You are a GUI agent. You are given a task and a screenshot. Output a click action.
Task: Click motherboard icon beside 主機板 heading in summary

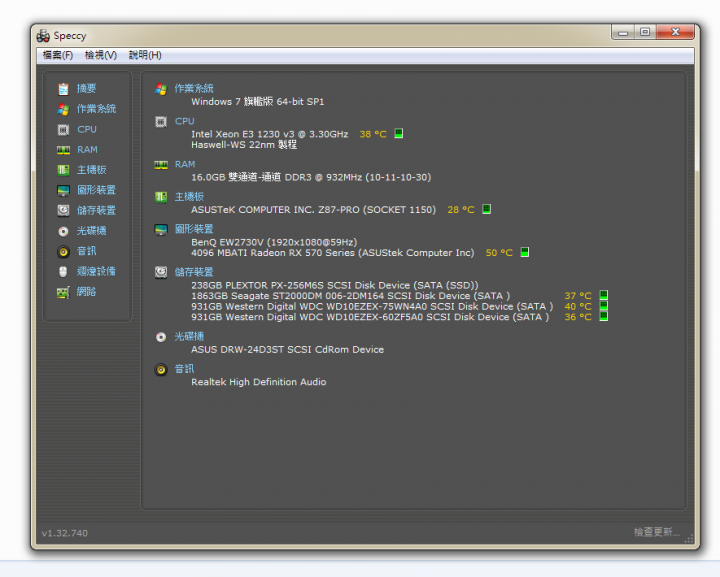161,197
